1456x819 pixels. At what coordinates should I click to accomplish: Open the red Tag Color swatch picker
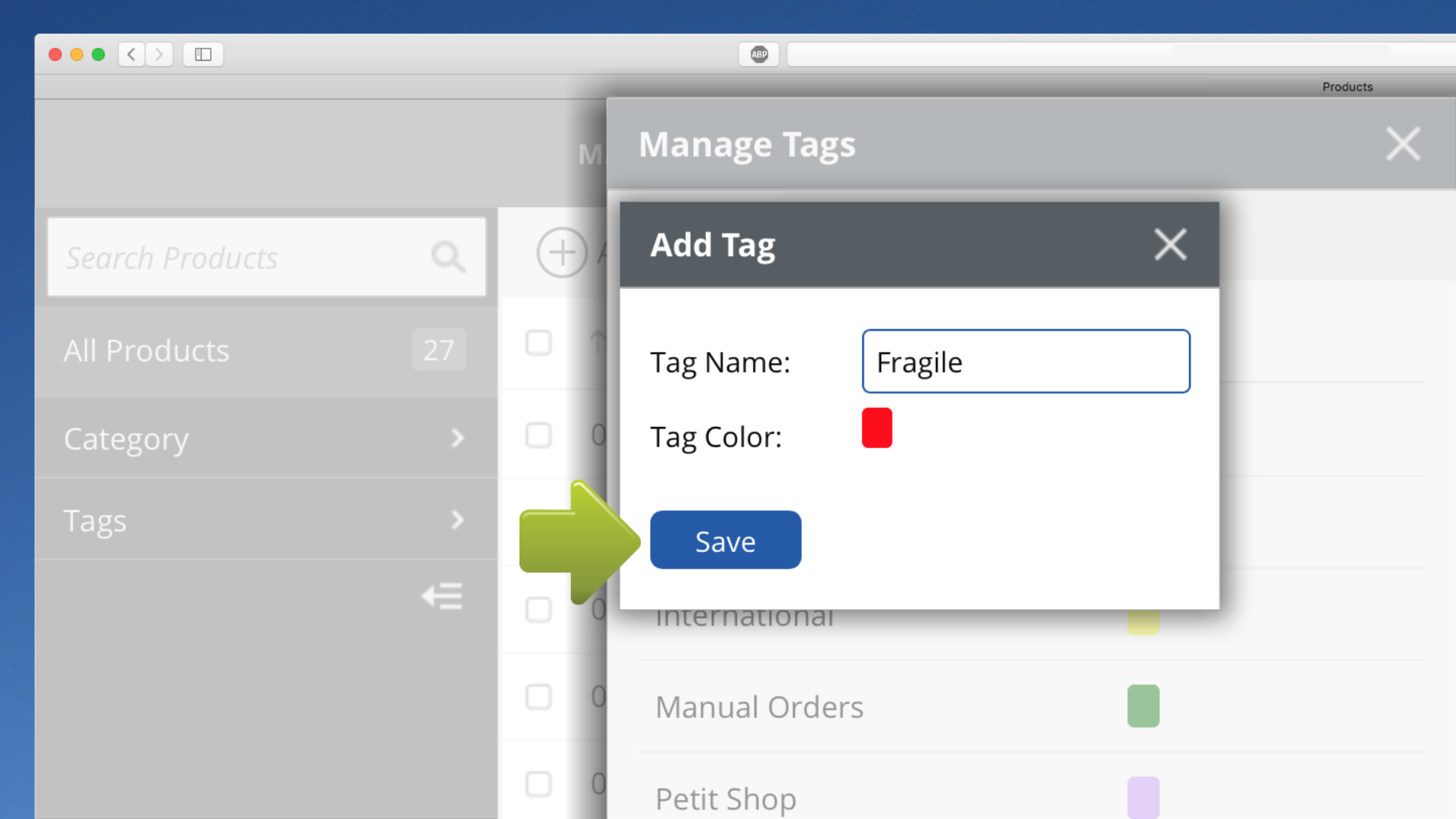[877, 428]
